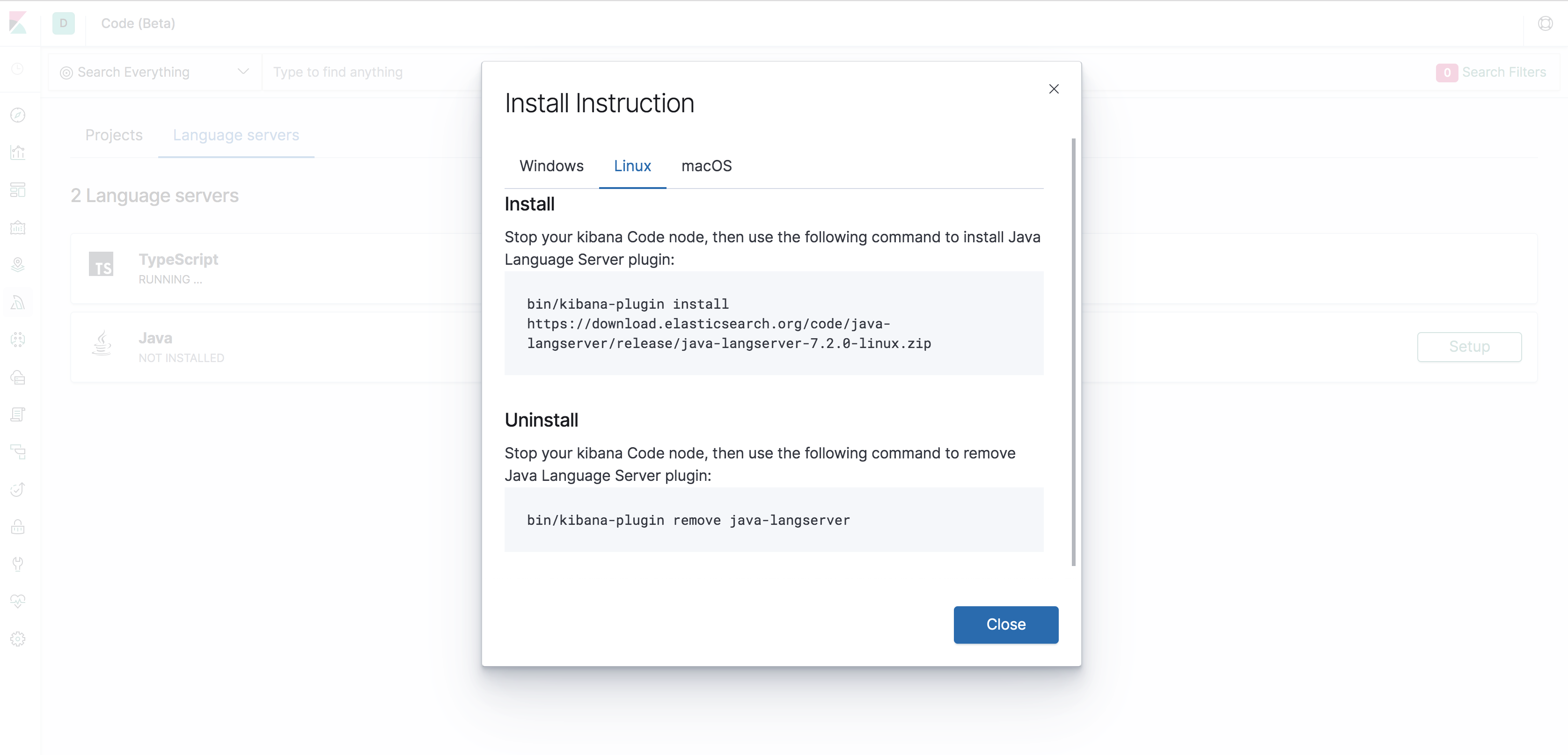1568x755 pixels.
Task: Switch to the macOS install tab
Action: (707, 166)
